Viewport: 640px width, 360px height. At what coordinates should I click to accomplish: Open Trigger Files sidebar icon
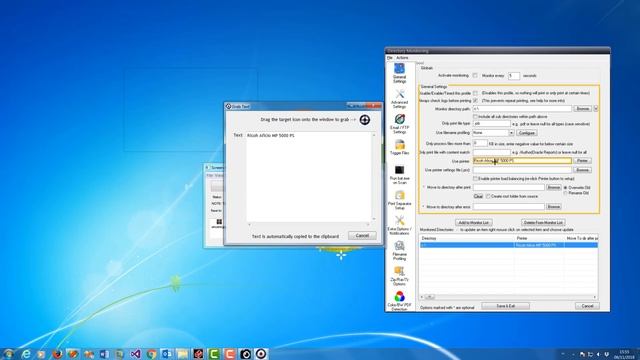tap(399, 147)
